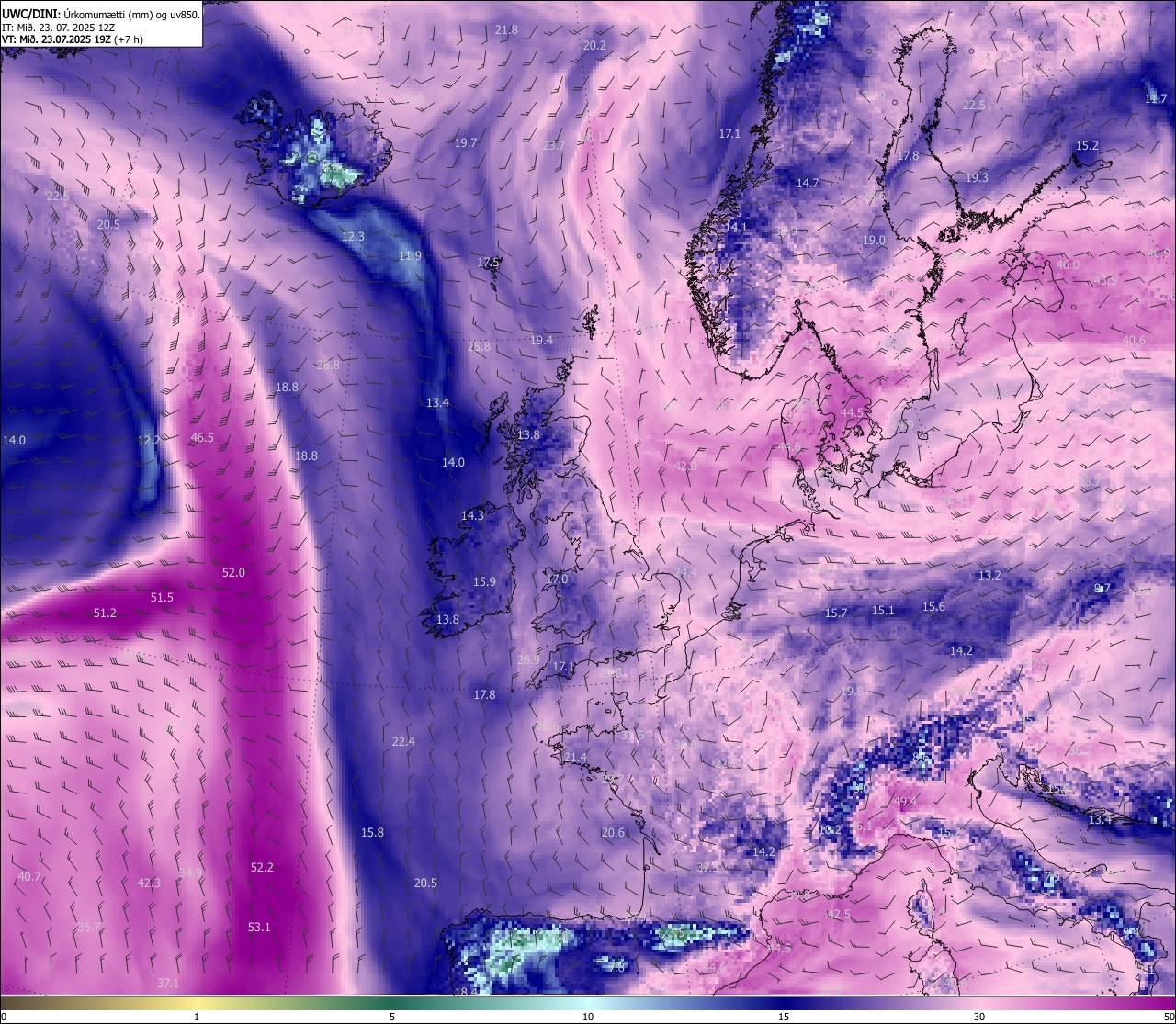
Task: Click the 20.6 value over France
Action: (x=613, y=832)
